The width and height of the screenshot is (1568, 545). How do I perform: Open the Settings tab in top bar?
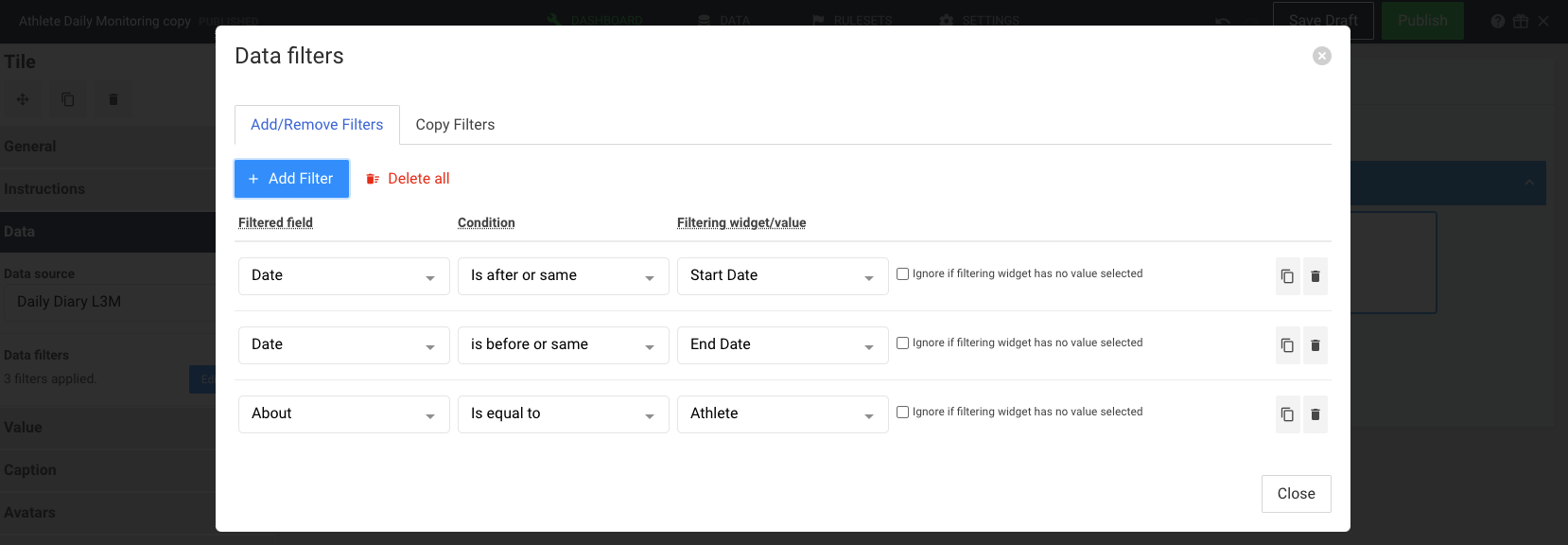(980, 20)
